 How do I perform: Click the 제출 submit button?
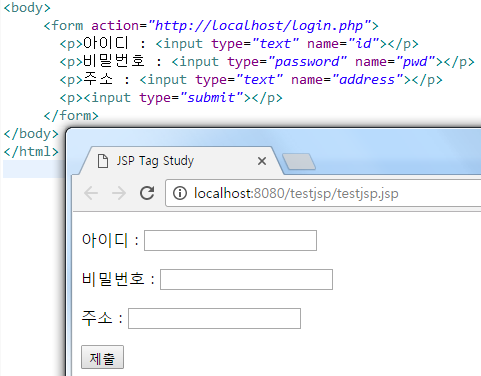click(102, 357)
